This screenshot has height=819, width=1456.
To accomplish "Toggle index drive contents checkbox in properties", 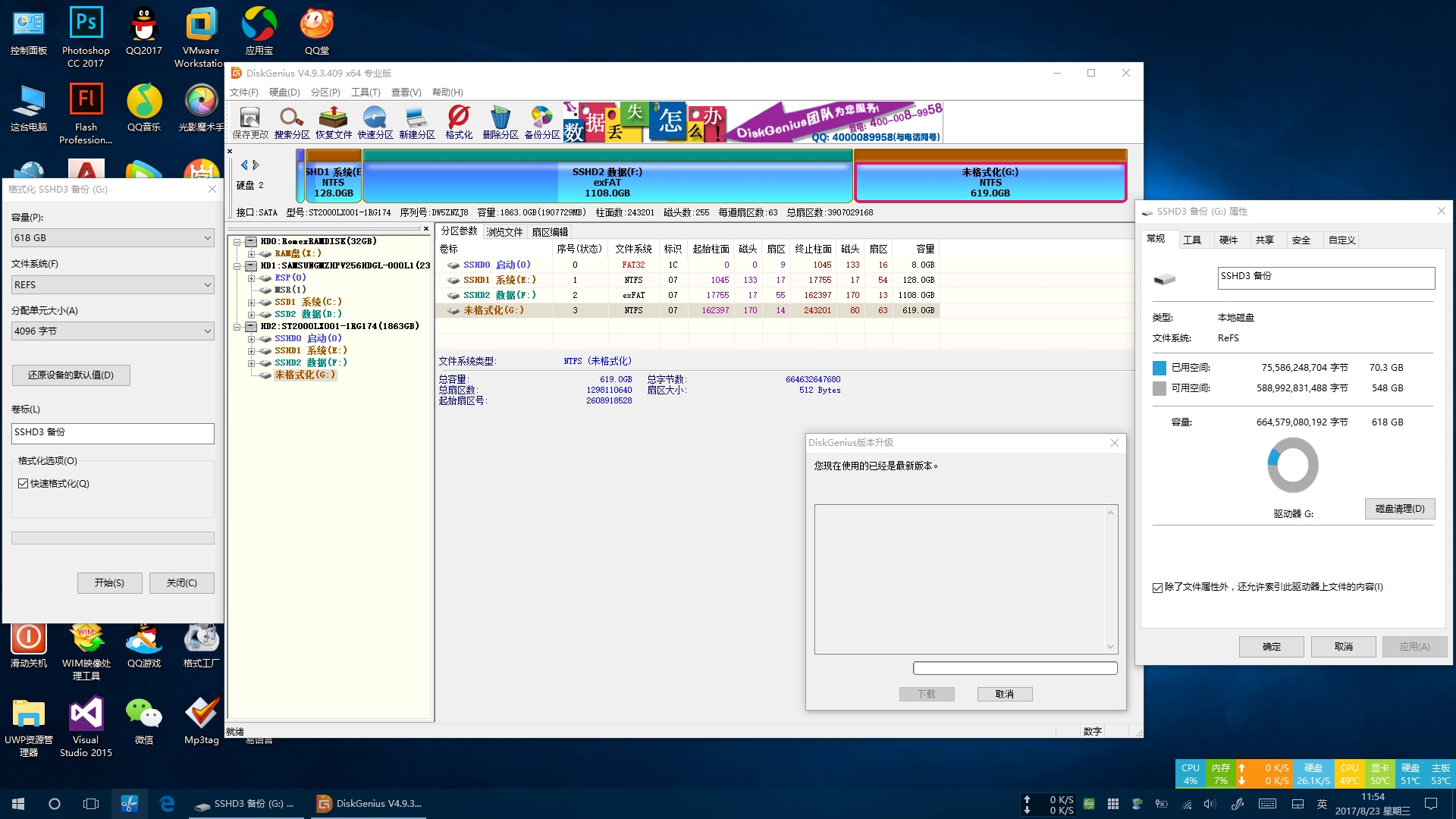I will tap(1157, 588).
